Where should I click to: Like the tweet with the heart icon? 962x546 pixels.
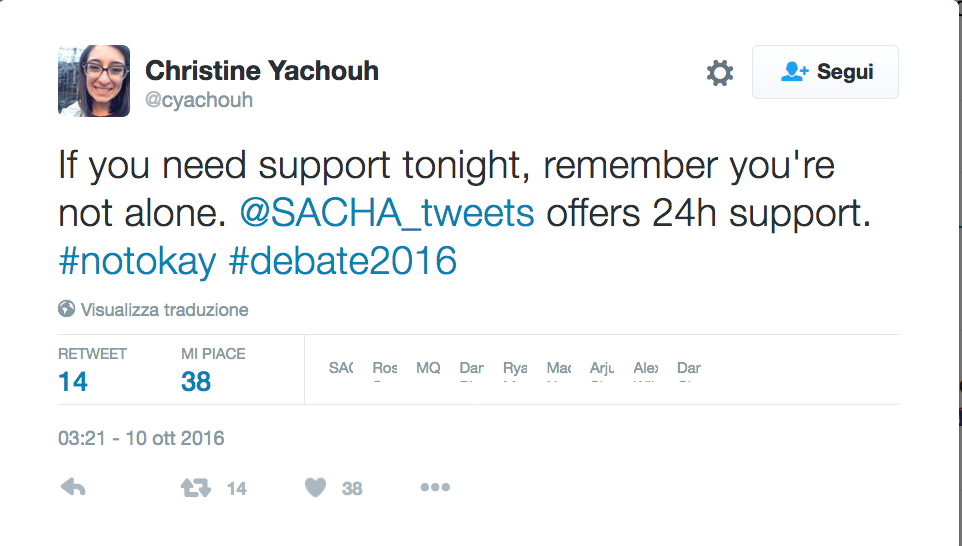click(316, 488)
